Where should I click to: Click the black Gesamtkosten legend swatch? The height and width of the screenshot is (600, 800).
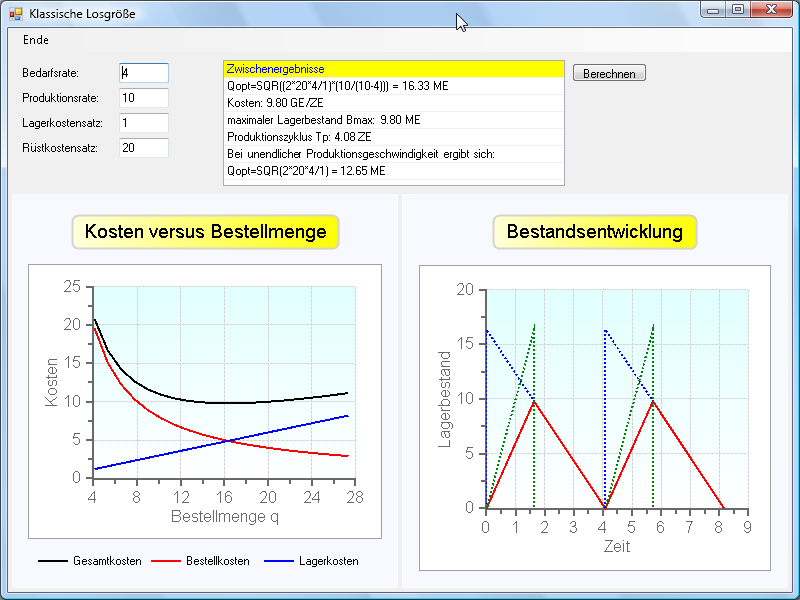coord(52,561)
